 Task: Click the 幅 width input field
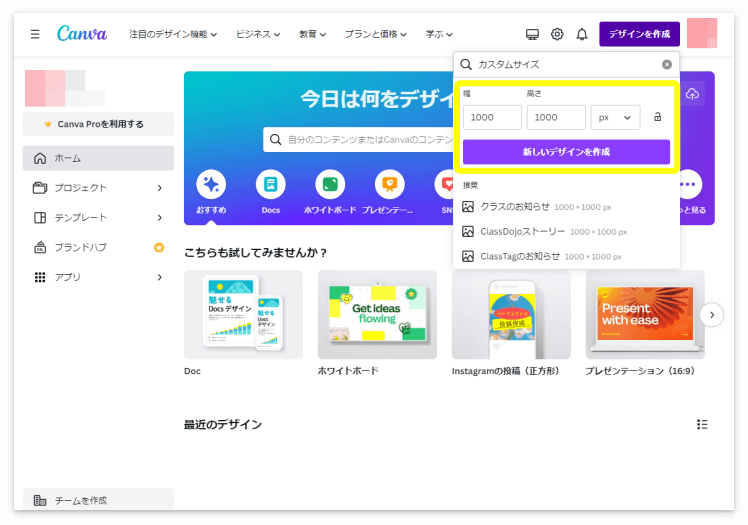492,117
